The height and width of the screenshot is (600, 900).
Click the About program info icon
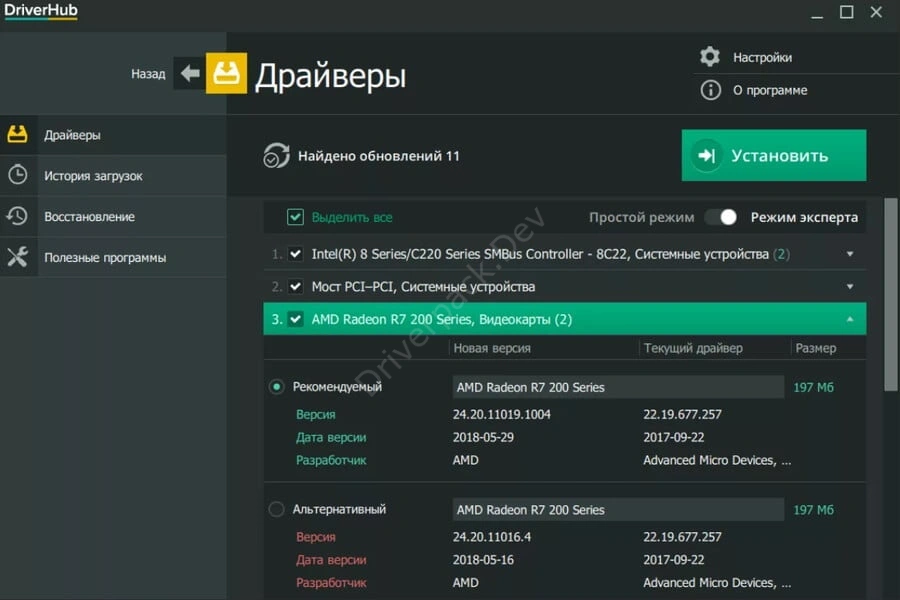click(711, 90)
